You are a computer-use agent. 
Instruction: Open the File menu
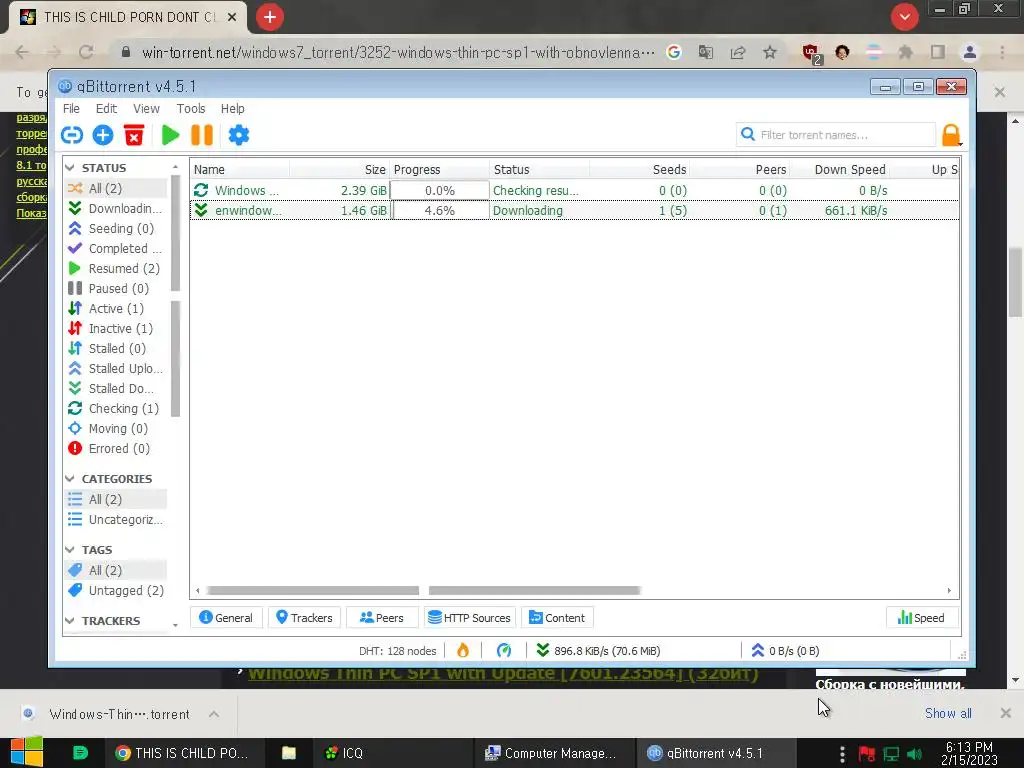(71, 108)
